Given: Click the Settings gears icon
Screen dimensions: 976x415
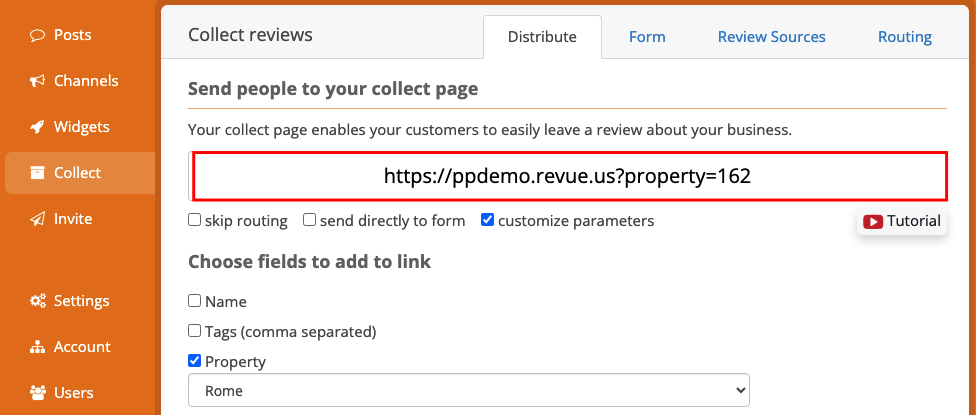Looking at the screenshot, I should 37,301.
